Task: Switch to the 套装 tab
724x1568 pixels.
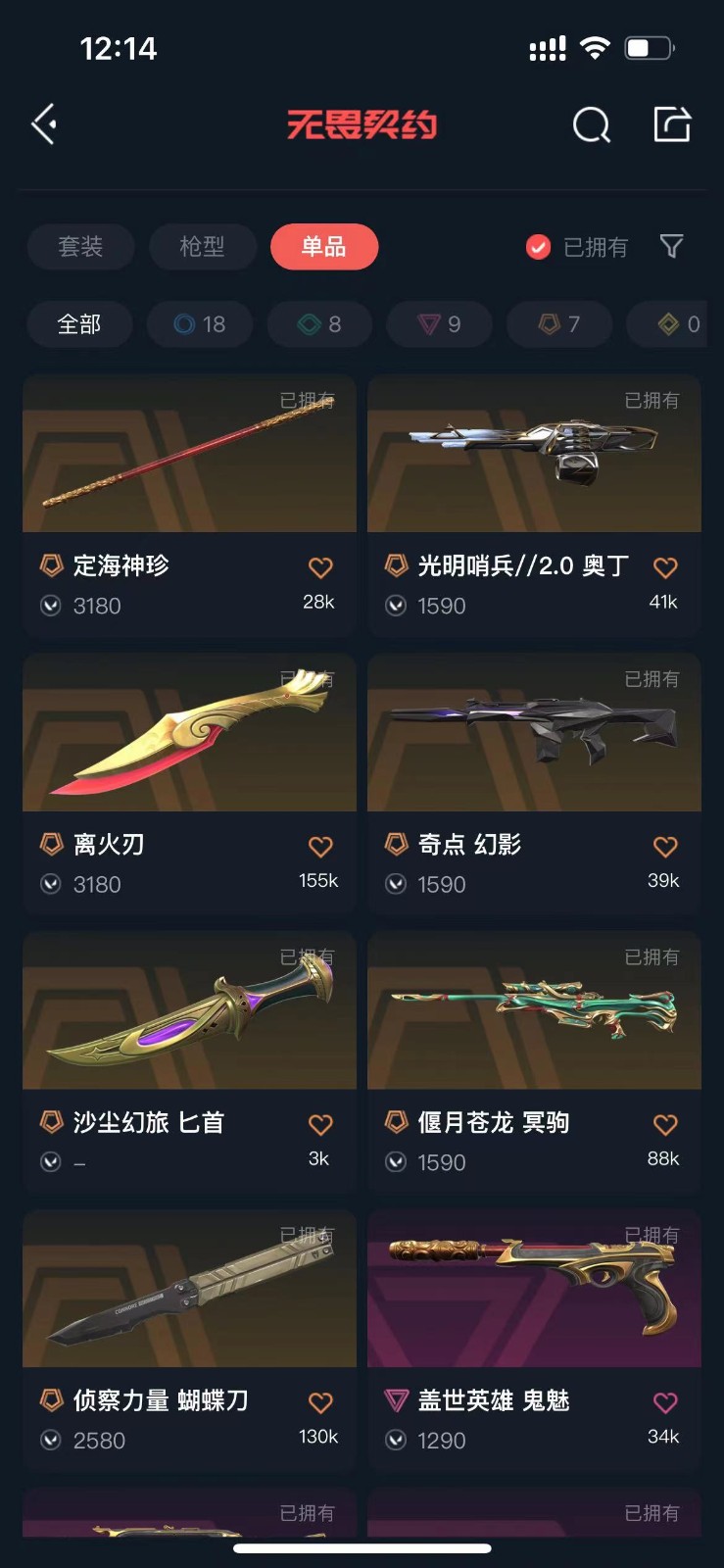Action: click(x=80, y=246)
